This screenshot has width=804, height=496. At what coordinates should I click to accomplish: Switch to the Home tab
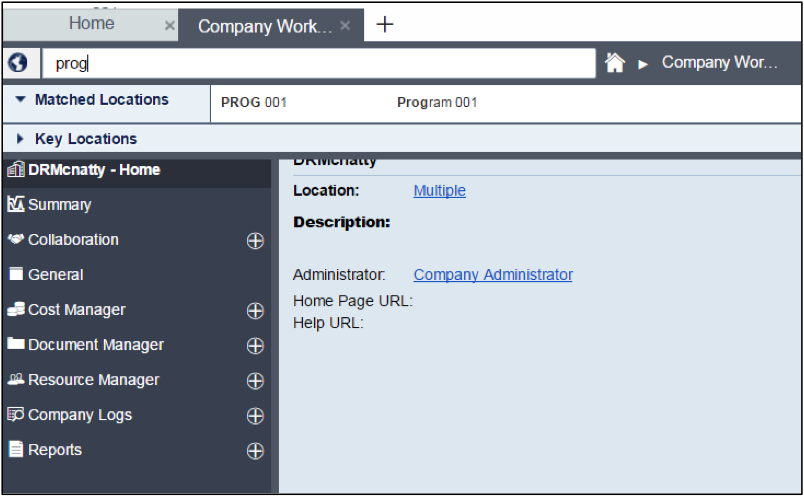[91, 24]
